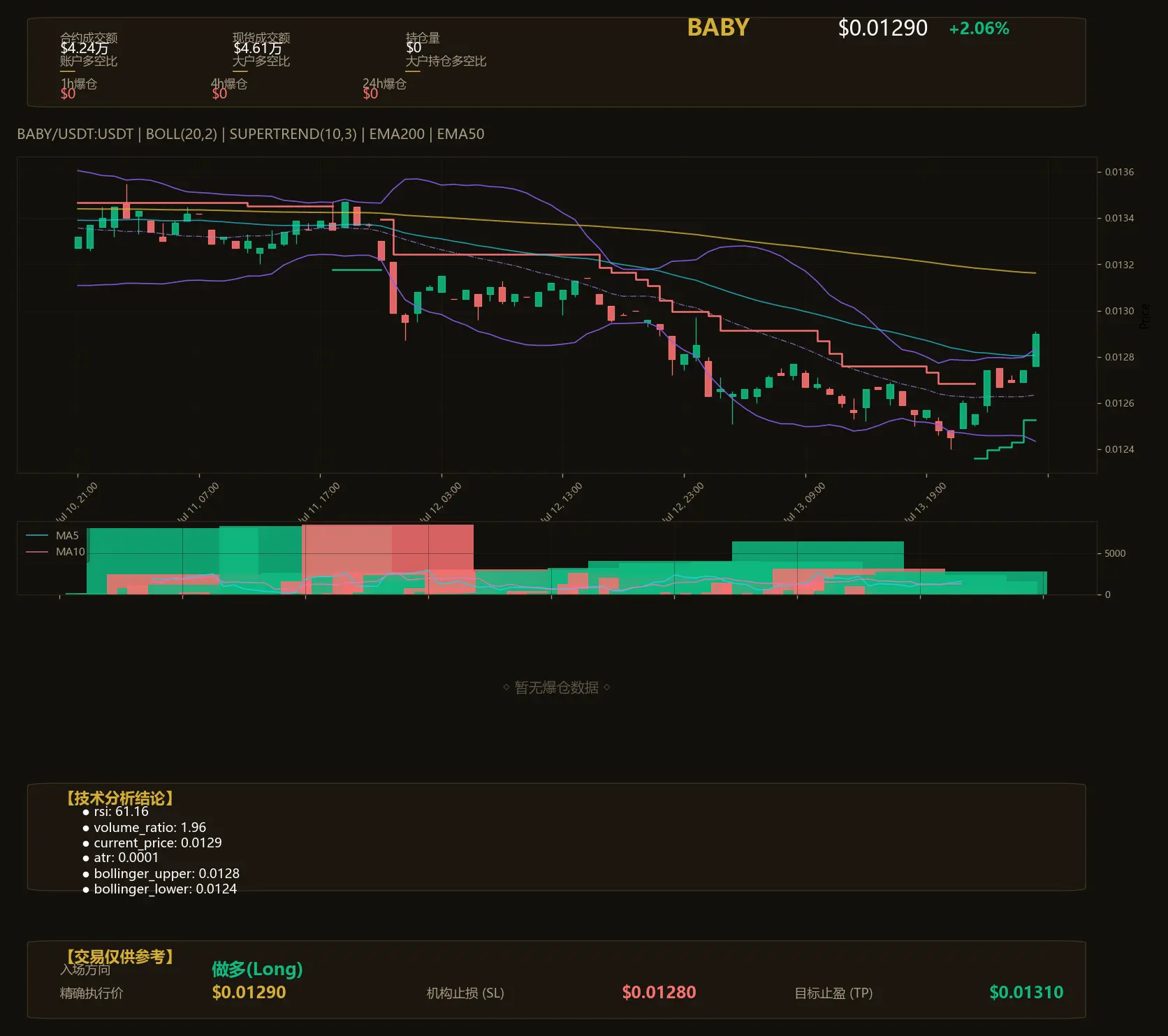
Task: Click the 【交易仅供参考】 section heading
Action: [x=119, y=956]
